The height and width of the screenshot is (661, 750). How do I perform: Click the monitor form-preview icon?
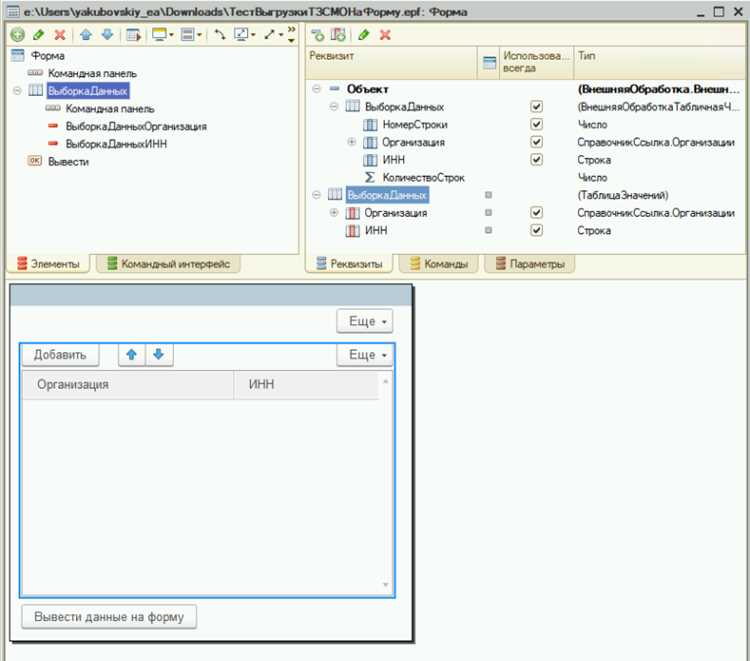pyautogui.click(x=159, y=34)
